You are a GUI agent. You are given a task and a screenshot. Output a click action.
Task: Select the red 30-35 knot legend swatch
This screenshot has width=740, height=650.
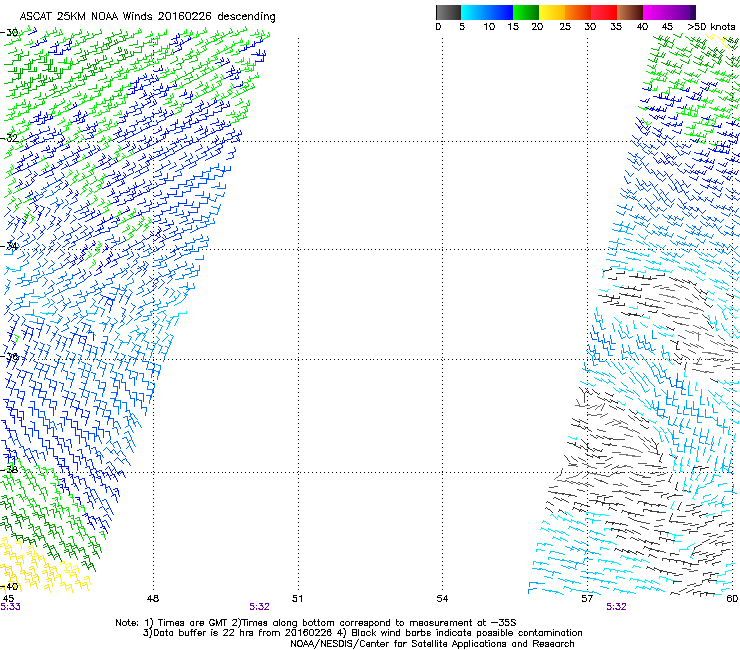(x=604, y=12)
